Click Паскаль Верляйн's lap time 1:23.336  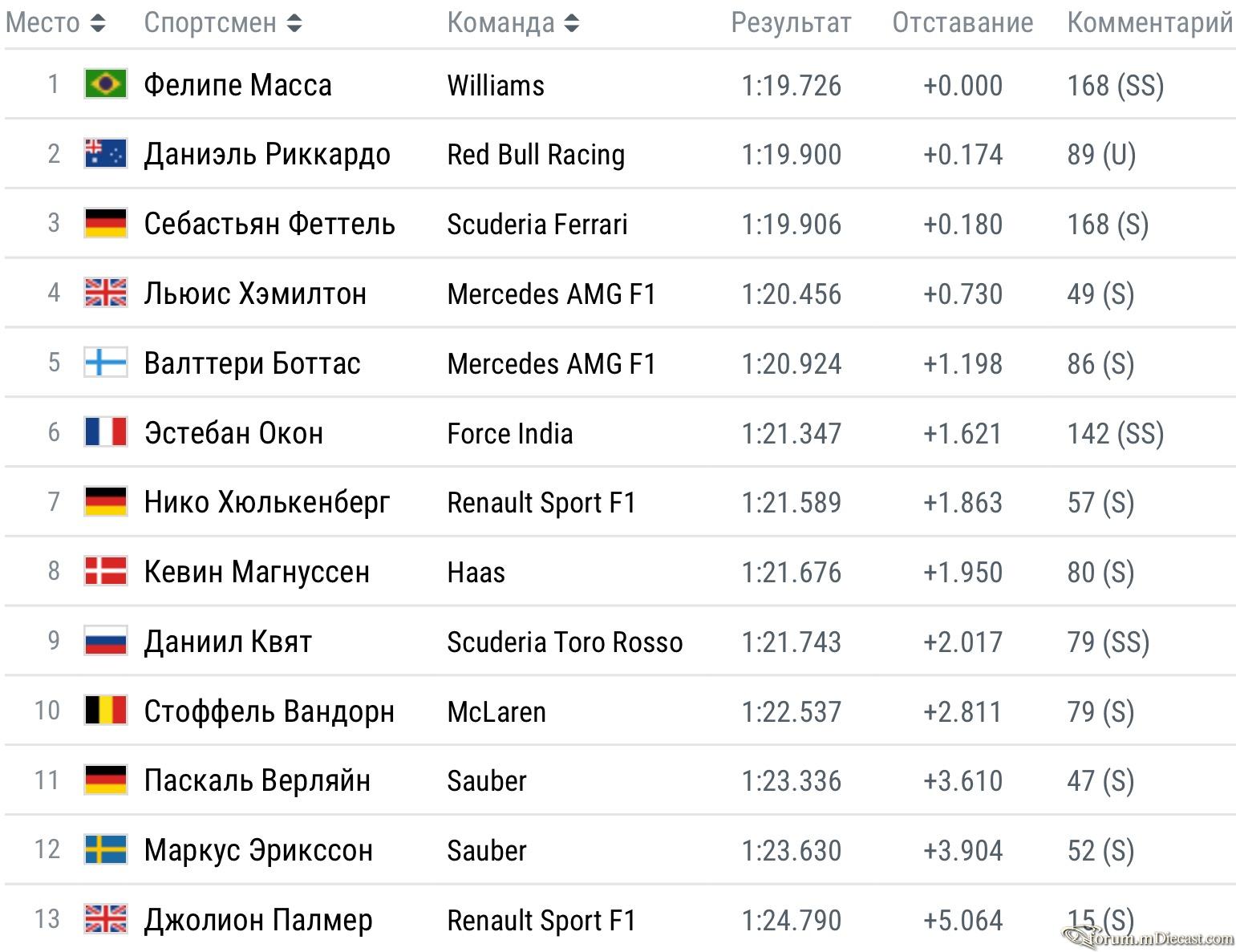791,780
